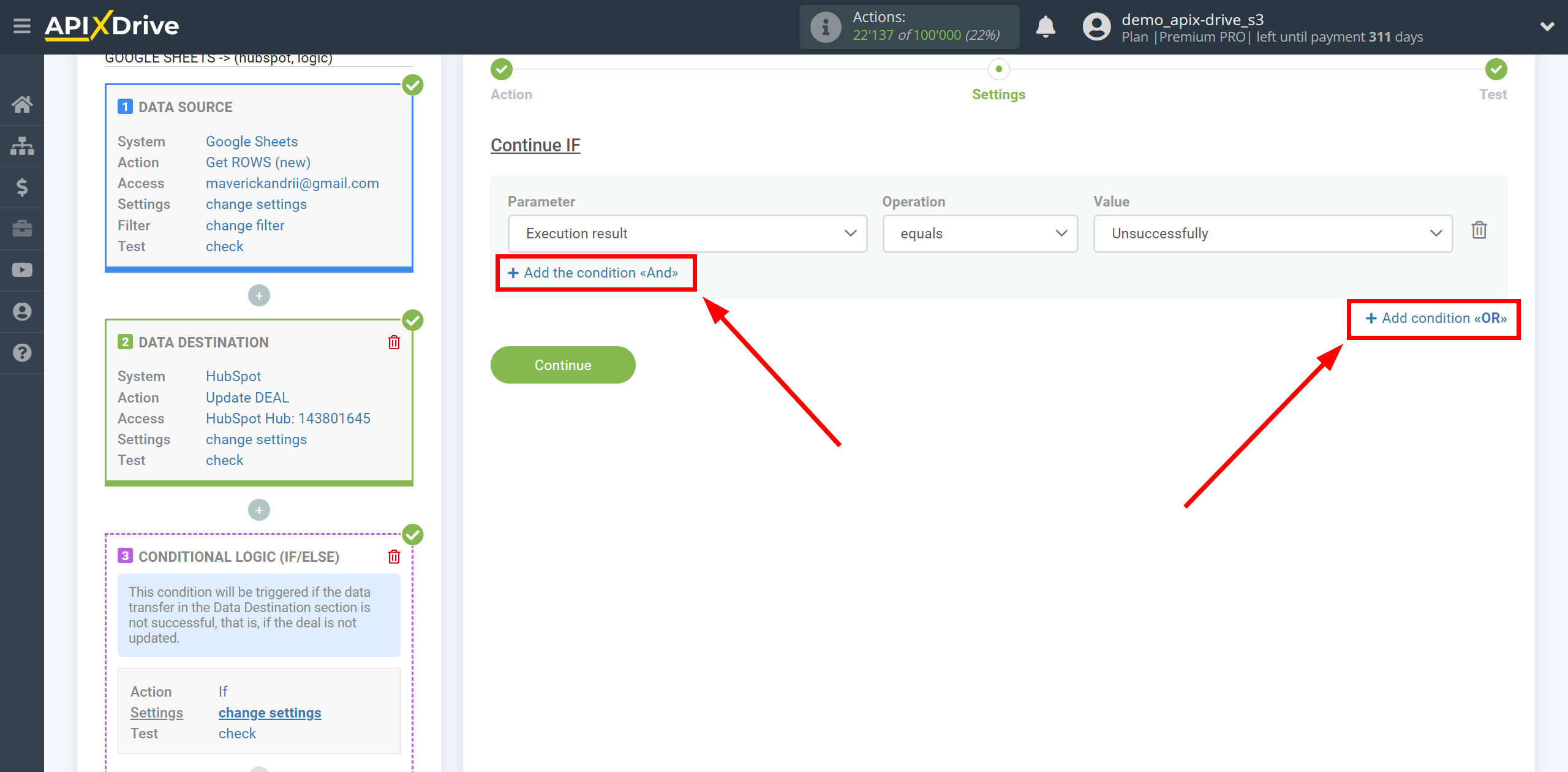Click the green Continue button

click(x=563, y=365)
